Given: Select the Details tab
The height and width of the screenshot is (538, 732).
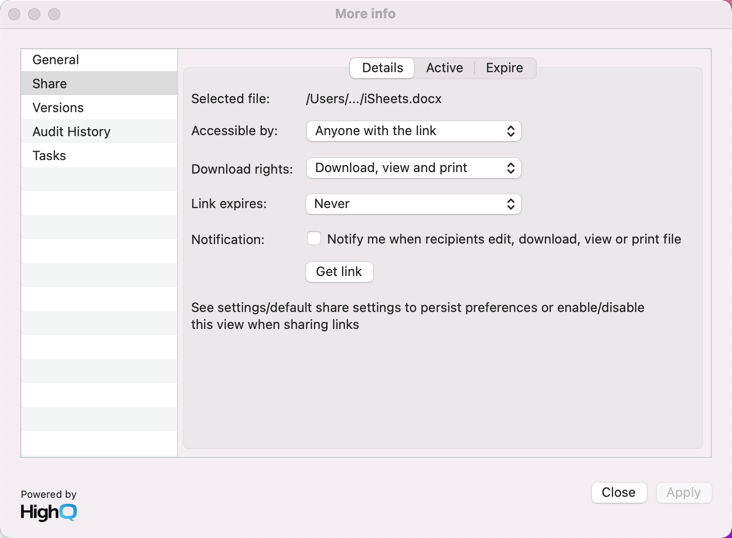Looking at the screenshot, I should pyautogui.click(x=382, y=68).
